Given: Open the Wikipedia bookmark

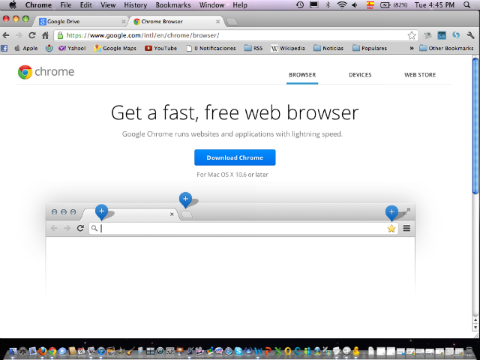Looking at the screenshot, I should point(288,48).
